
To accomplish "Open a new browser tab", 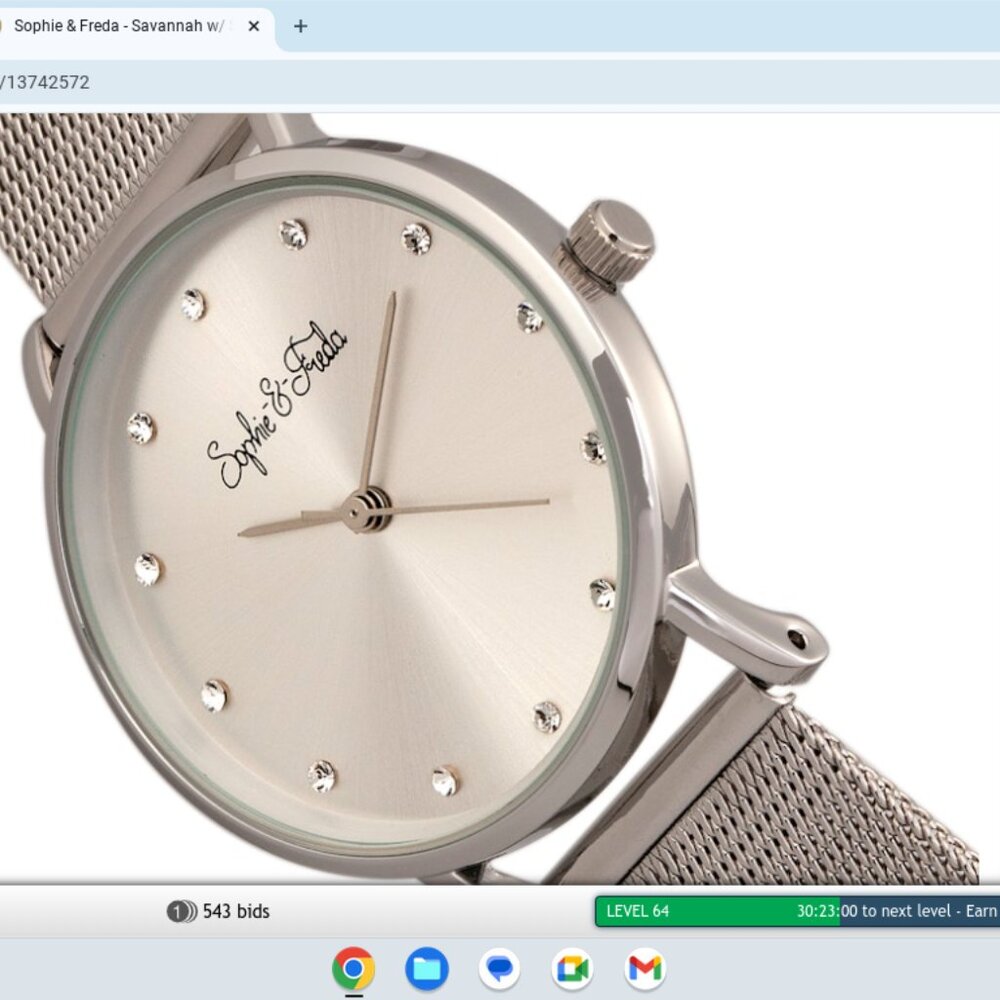I will (x=300, y=27).
